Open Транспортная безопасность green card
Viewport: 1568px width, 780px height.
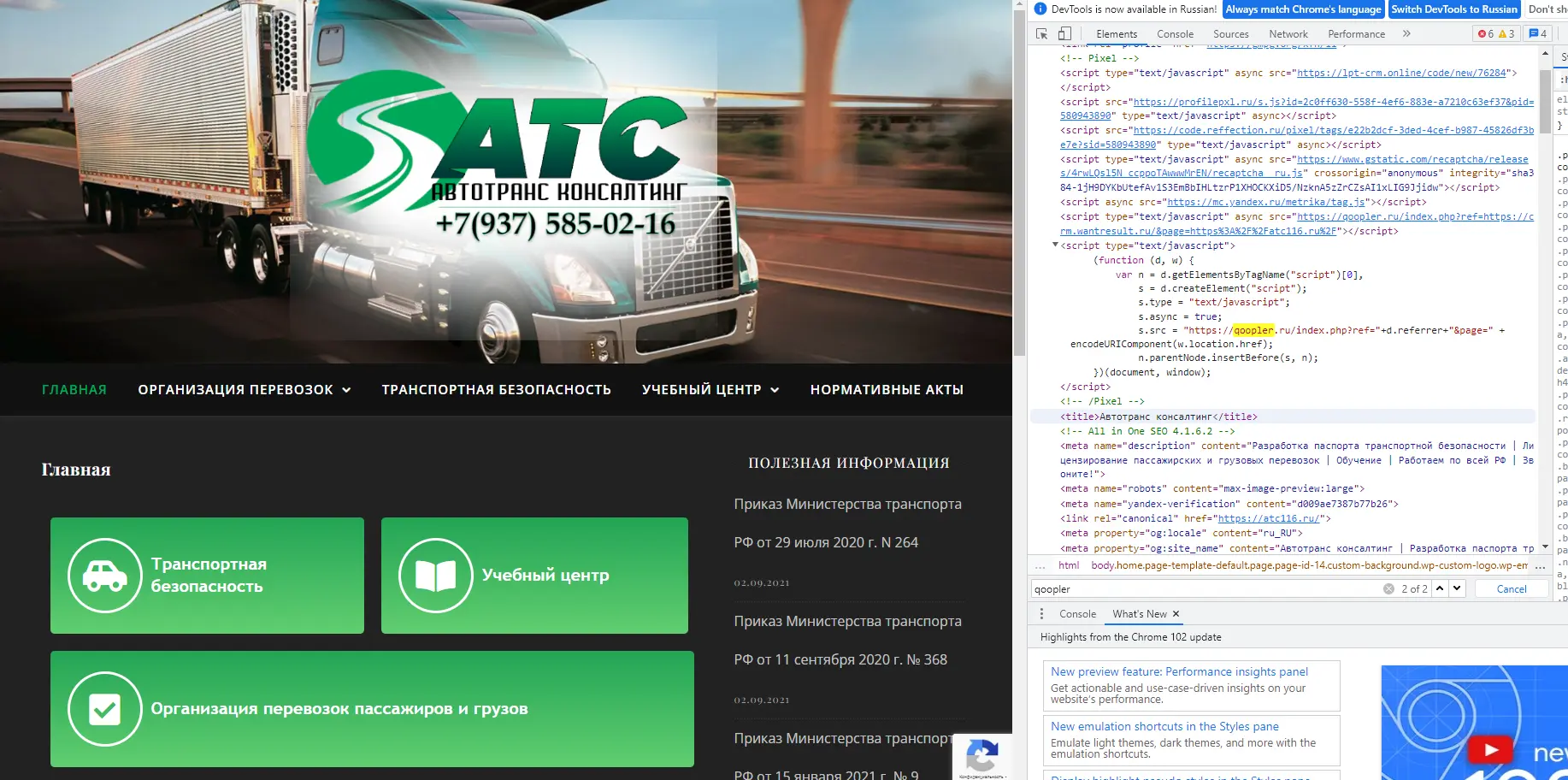coord(207,576)
